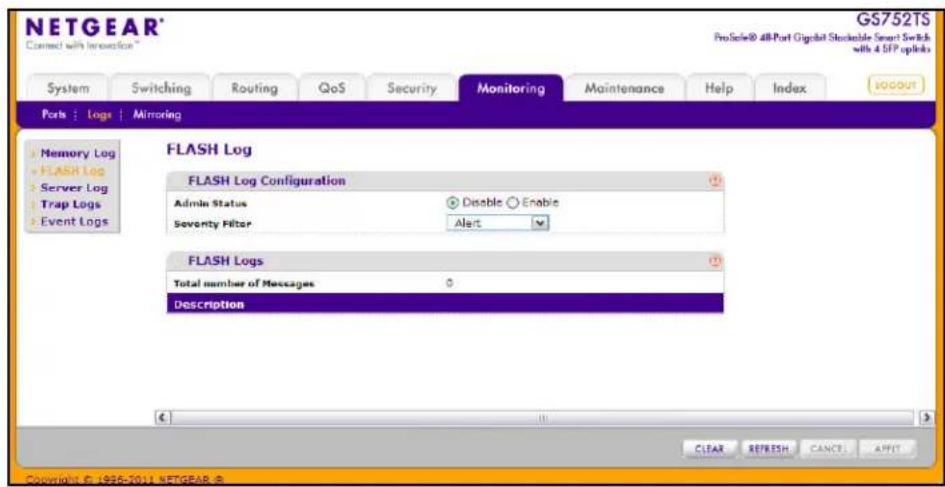Click the Admin Status label
Viewport: 945px width, 487px height.
tap(210, 204)
